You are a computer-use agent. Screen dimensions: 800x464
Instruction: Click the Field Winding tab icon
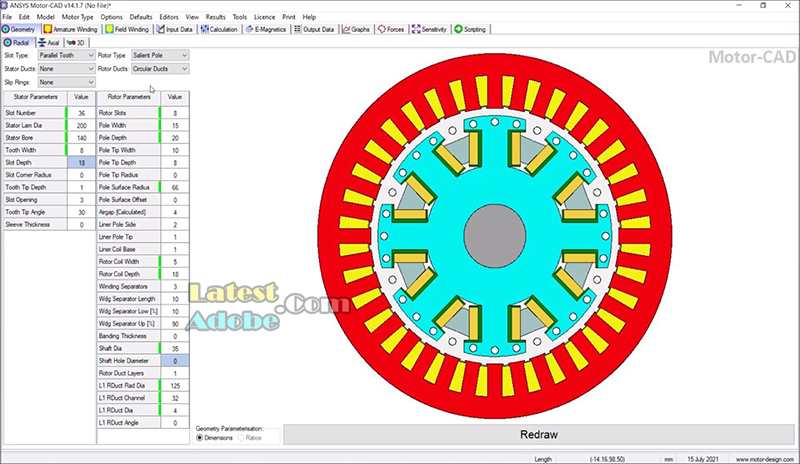[x=109, y=29]
